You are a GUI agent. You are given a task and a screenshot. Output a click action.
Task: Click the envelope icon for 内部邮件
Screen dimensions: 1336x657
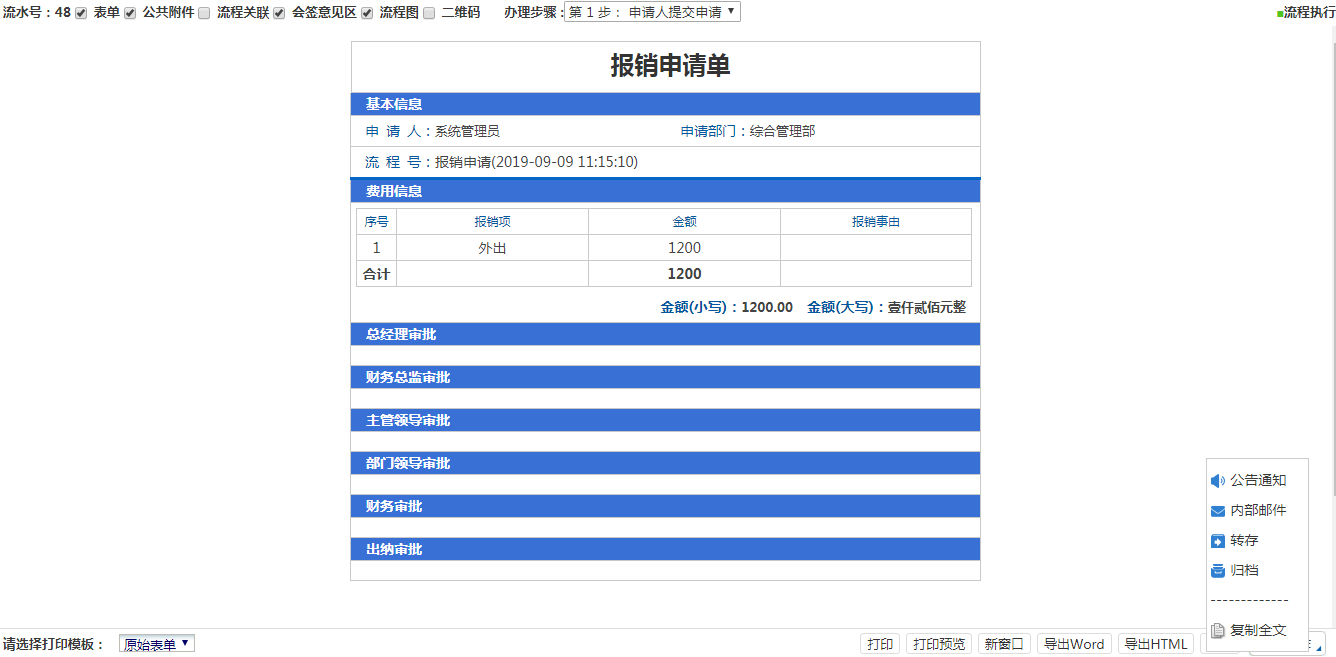click(x=1217, y=511)
